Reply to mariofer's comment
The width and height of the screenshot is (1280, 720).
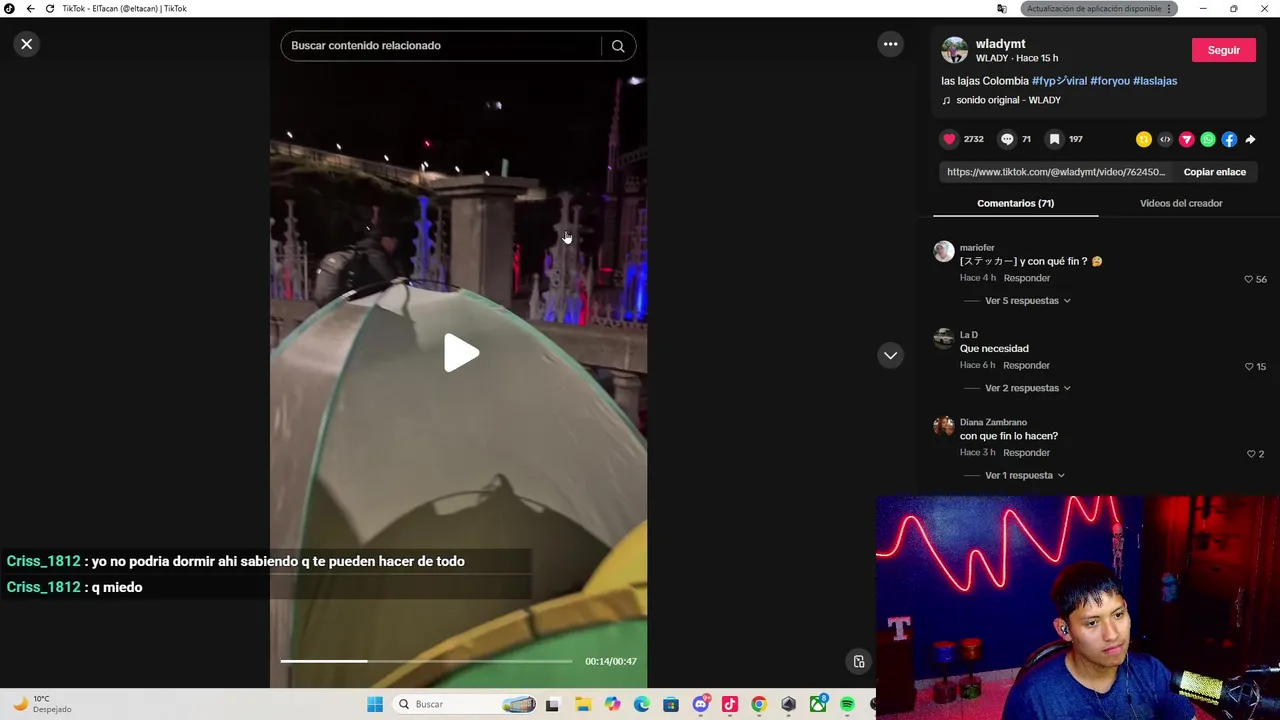[1026, 278]
